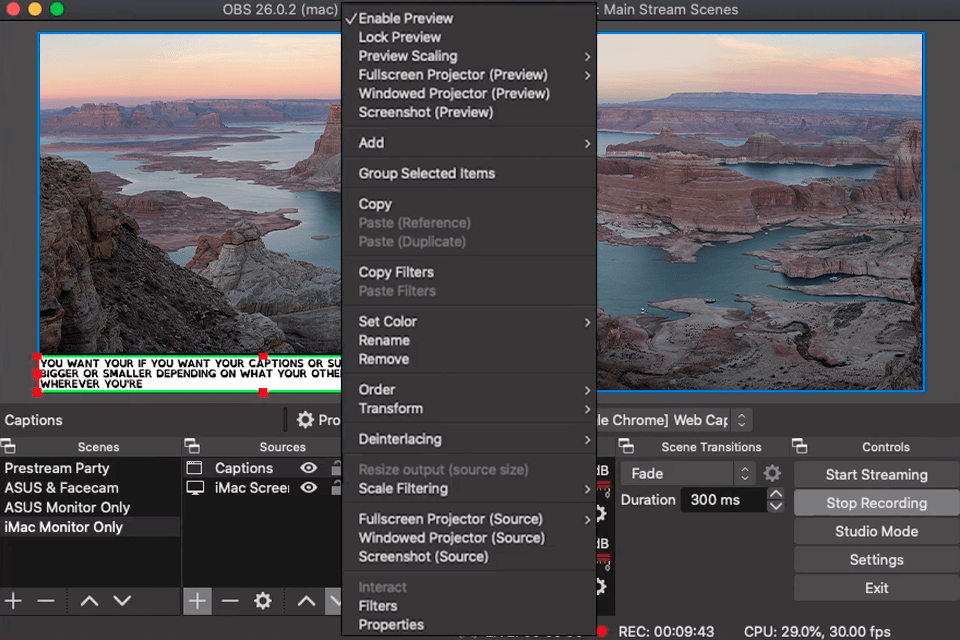Choose Windowed Projector (Preview)
Screen dimensions: 960x640
click(x=469, y=94)
